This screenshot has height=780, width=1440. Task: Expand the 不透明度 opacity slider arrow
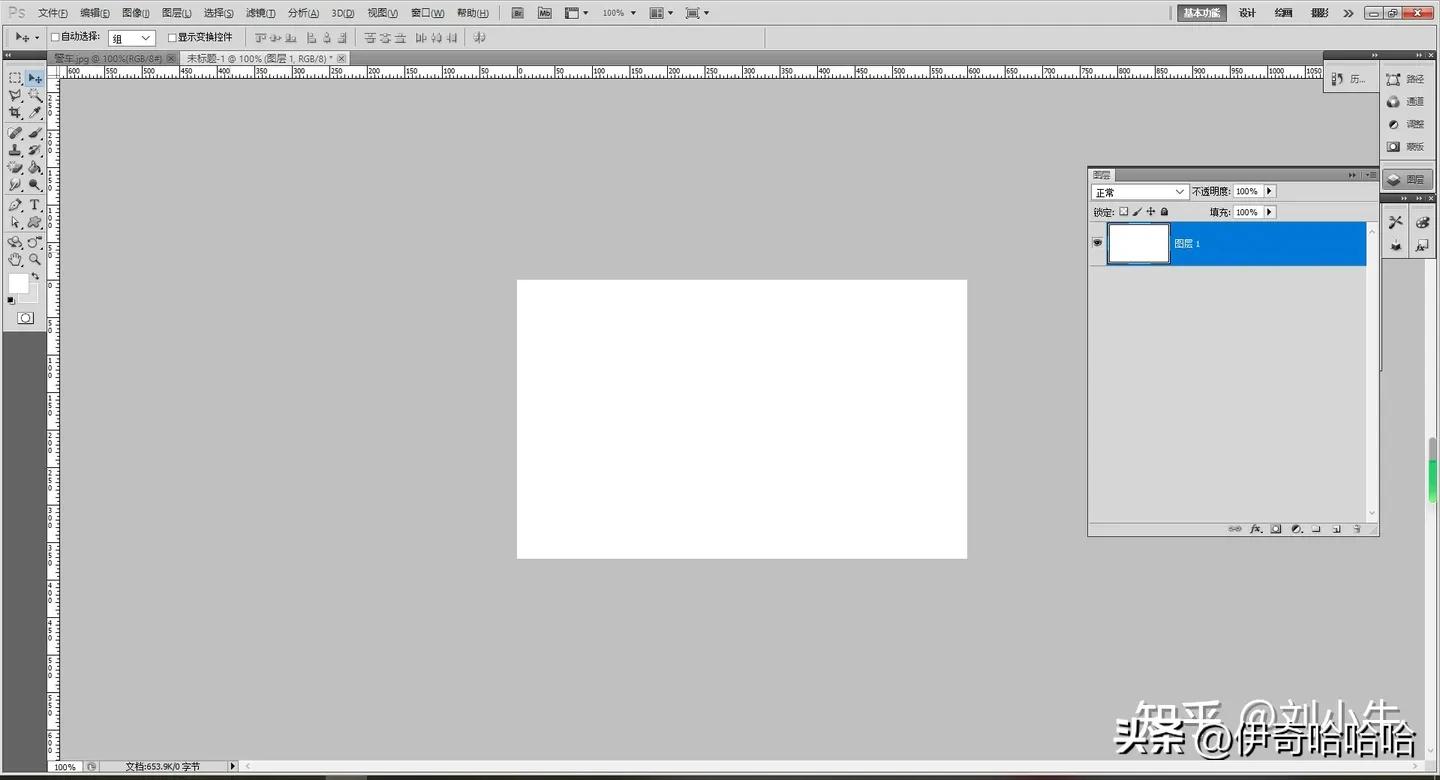1270,191
